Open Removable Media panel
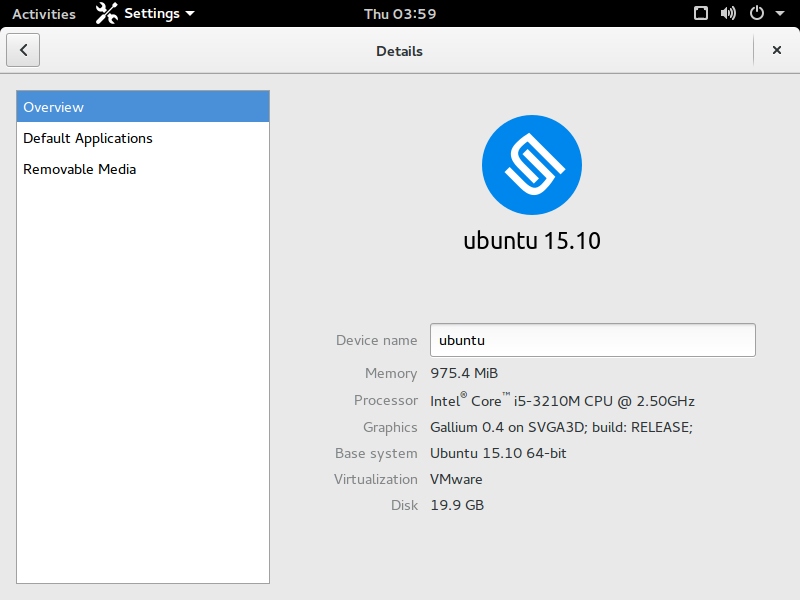 point(143,169)
